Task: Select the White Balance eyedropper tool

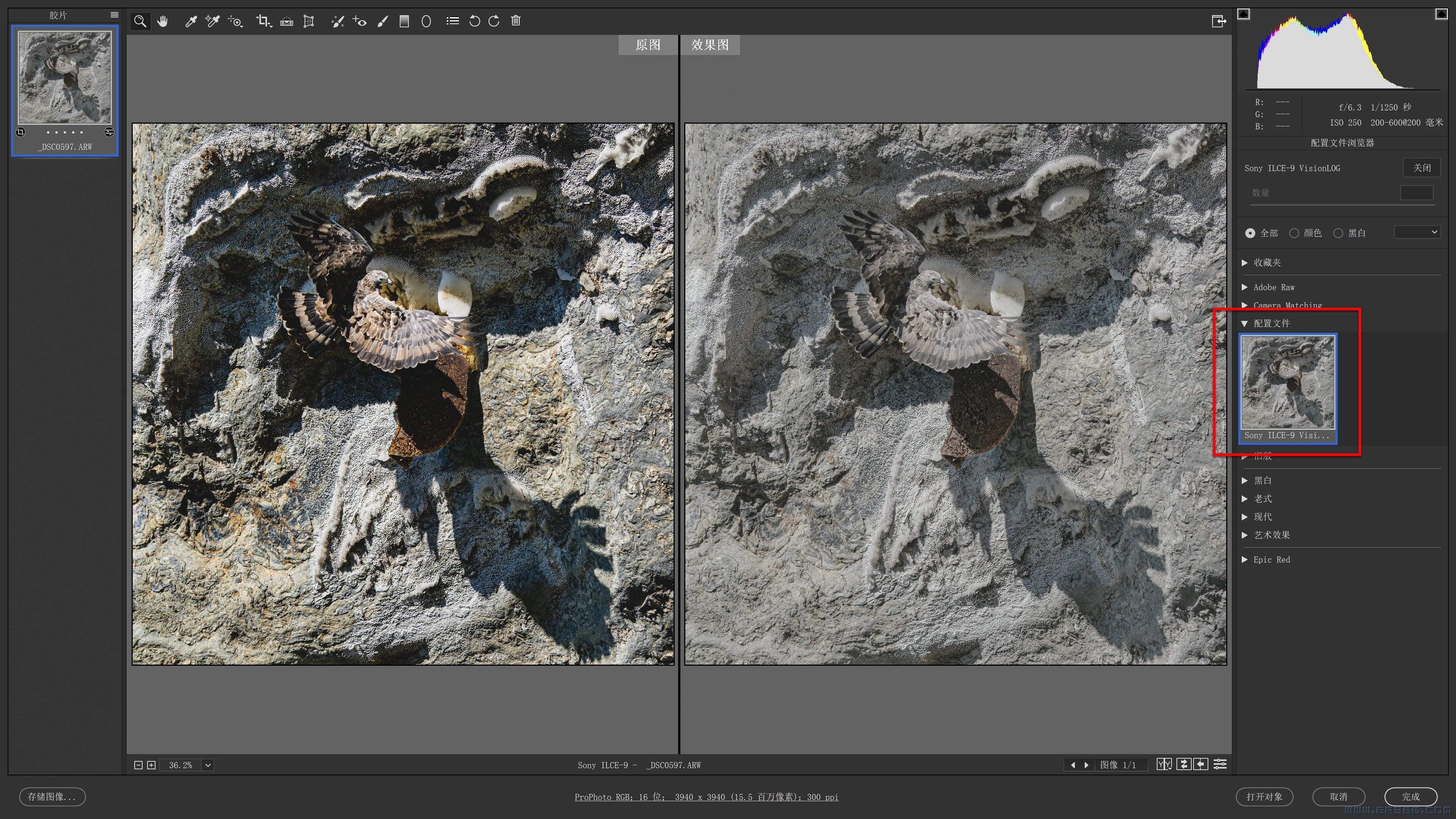Action: pos(190,22)
